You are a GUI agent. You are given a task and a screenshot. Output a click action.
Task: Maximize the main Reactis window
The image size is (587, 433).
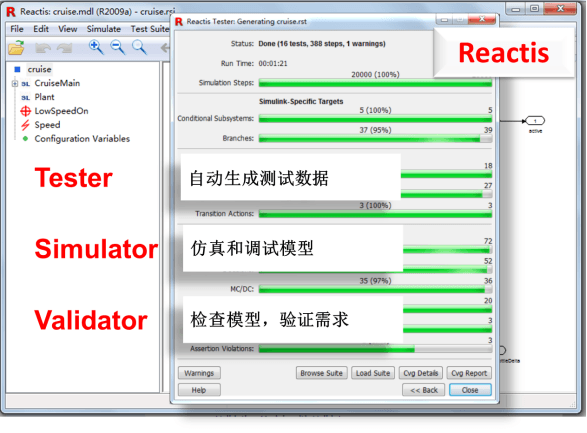click(x=534, y=9)
